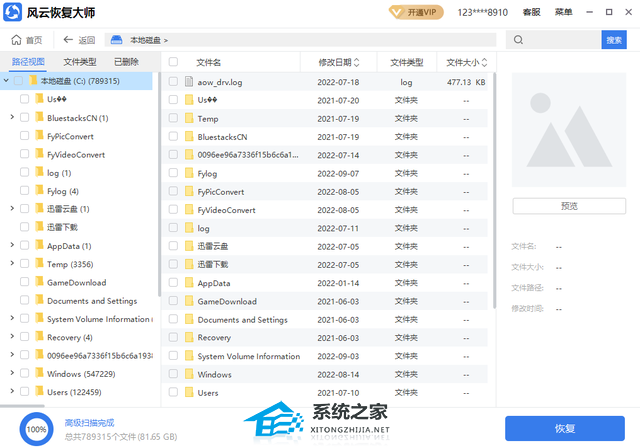Click the 123****8910 account link

pyautogui.click(x=482, y=13)
